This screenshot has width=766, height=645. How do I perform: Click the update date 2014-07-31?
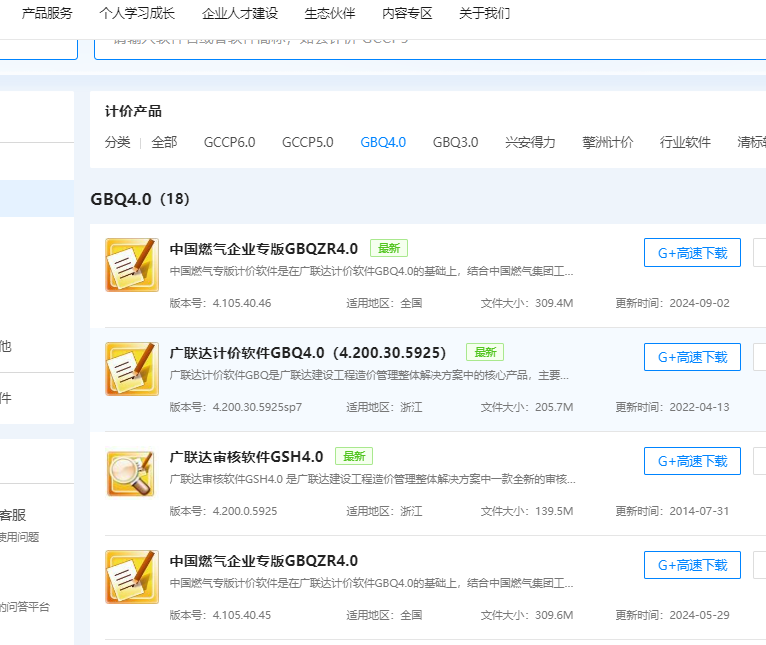pyautogui.click(x=700, y=511)
